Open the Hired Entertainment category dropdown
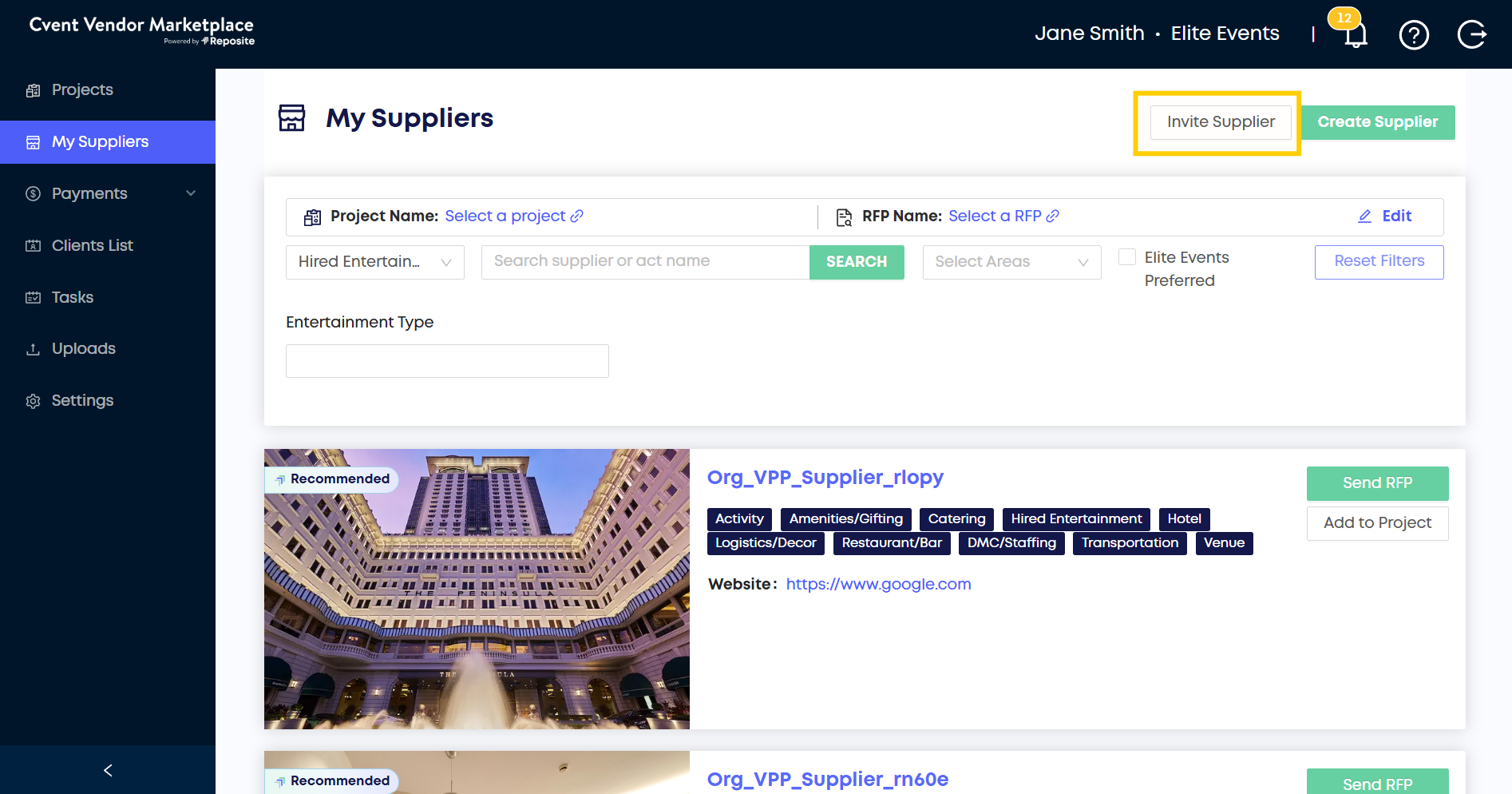Screen dimensions: 1512x794 (x=375, y=262)
